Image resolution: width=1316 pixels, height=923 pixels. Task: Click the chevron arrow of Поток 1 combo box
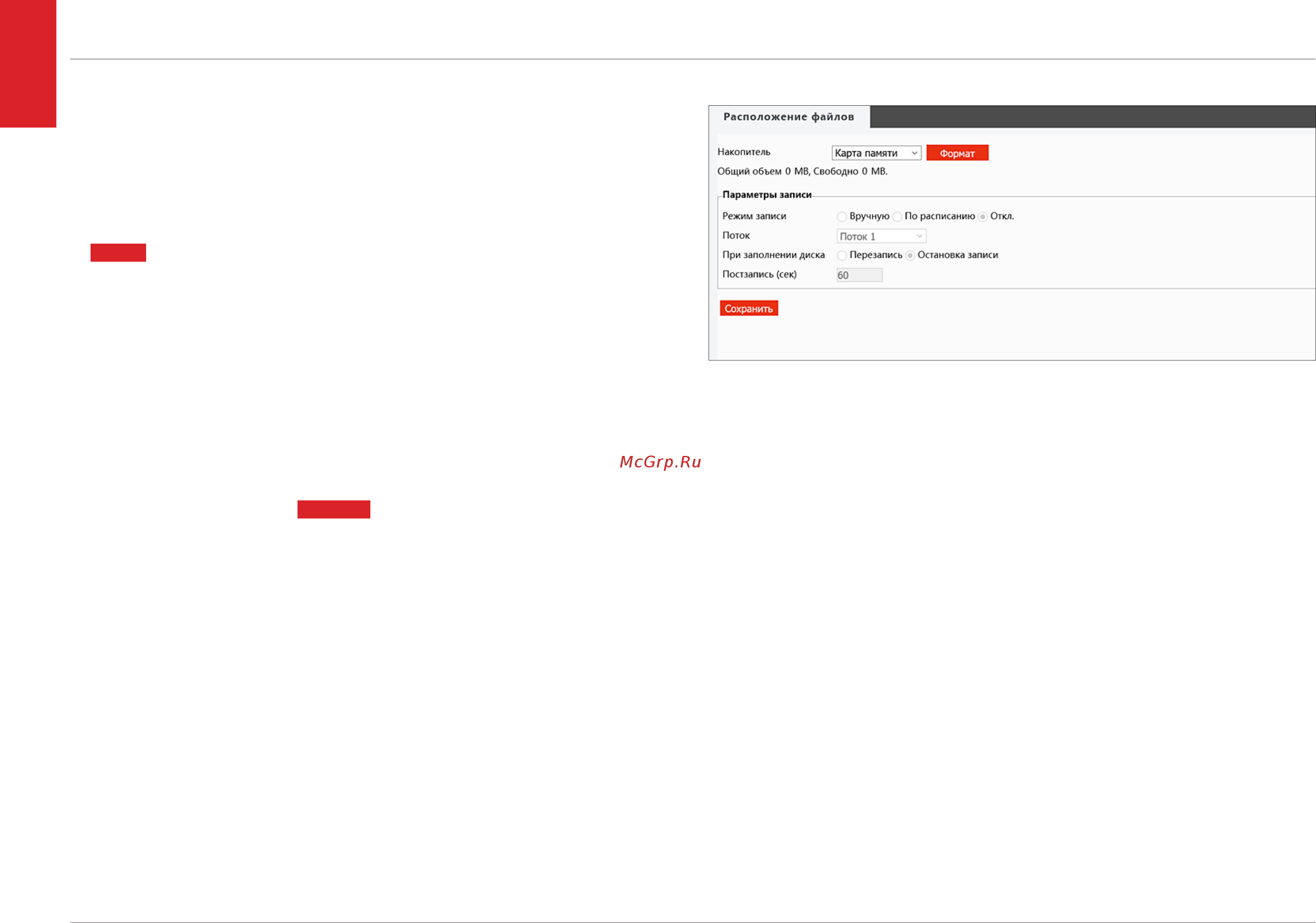[x=919, y=236]
